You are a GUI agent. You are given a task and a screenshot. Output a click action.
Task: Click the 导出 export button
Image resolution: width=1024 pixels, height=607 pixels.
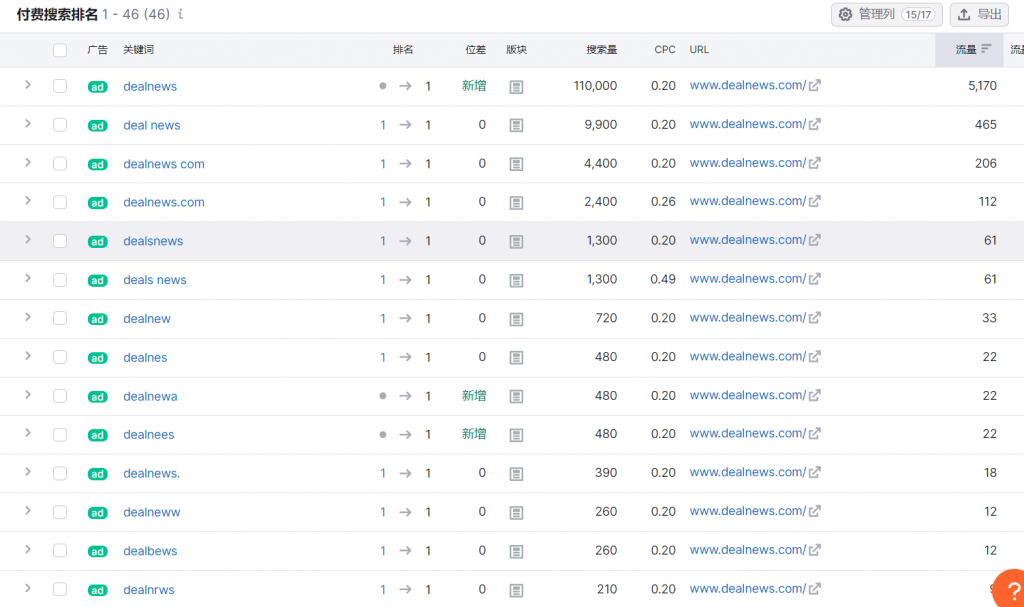[x=979, y=14]
